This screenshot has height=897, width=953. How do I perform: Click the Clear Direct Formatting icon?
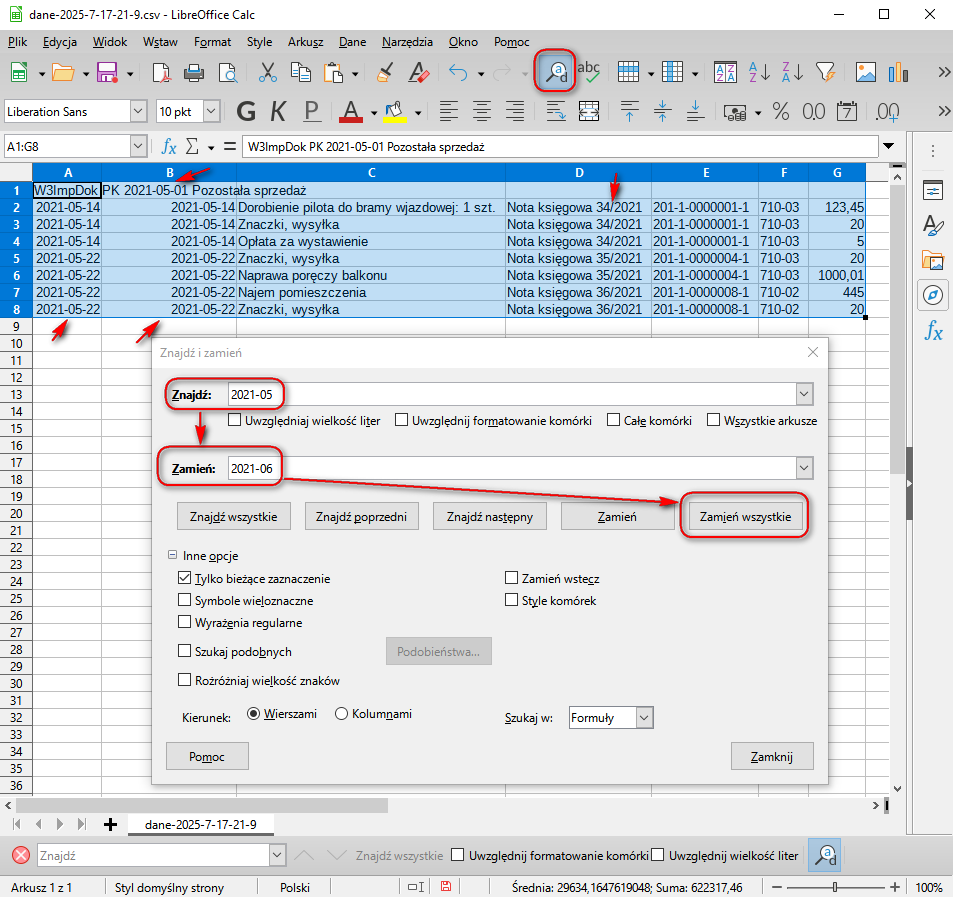(419, 72)
